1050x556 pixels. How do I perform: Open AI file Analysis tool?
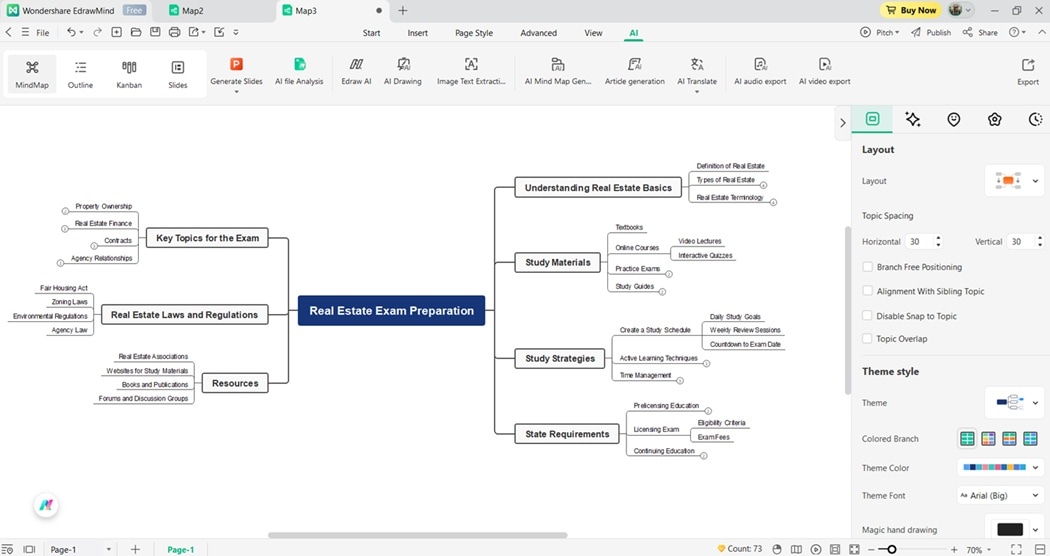point(299,72)
